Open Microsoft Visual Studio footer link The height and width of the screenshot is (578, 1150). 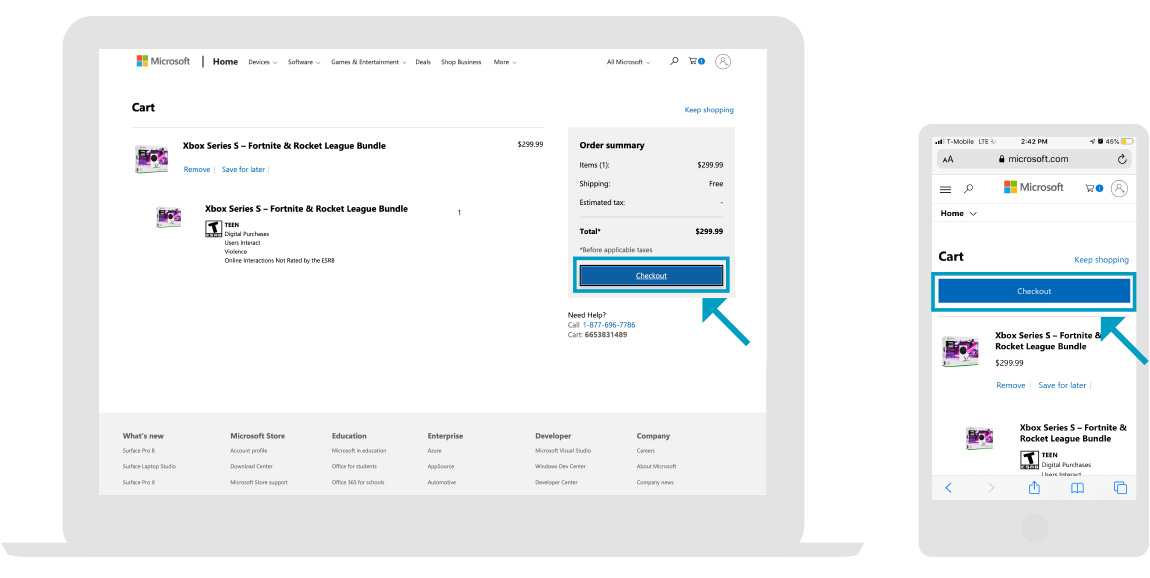coord(563,451)
